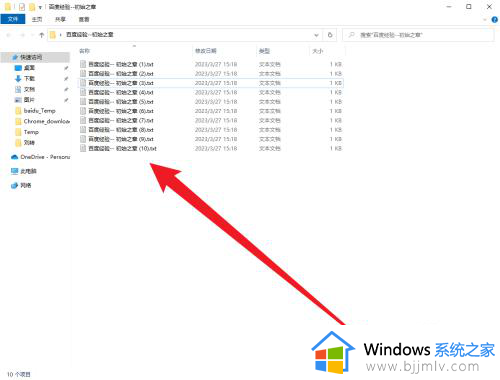Sort files by the 大小 column header
This screenshot has width=500, height=380.
(x=318, y=51)
